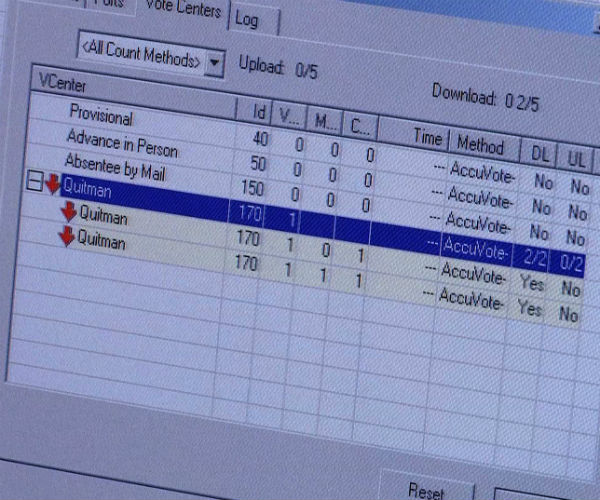Viewport: 600px width, 500px height.
Task: Select the Absentee by Mail row
Action: point(115,166)
